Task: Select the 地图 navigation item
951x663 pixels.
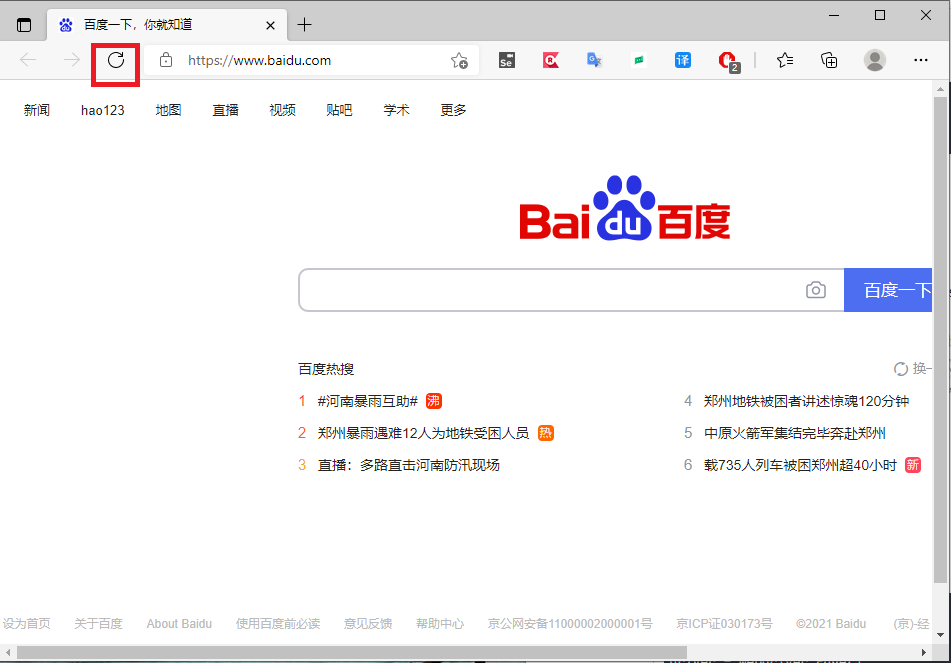Action: (167, 110)
